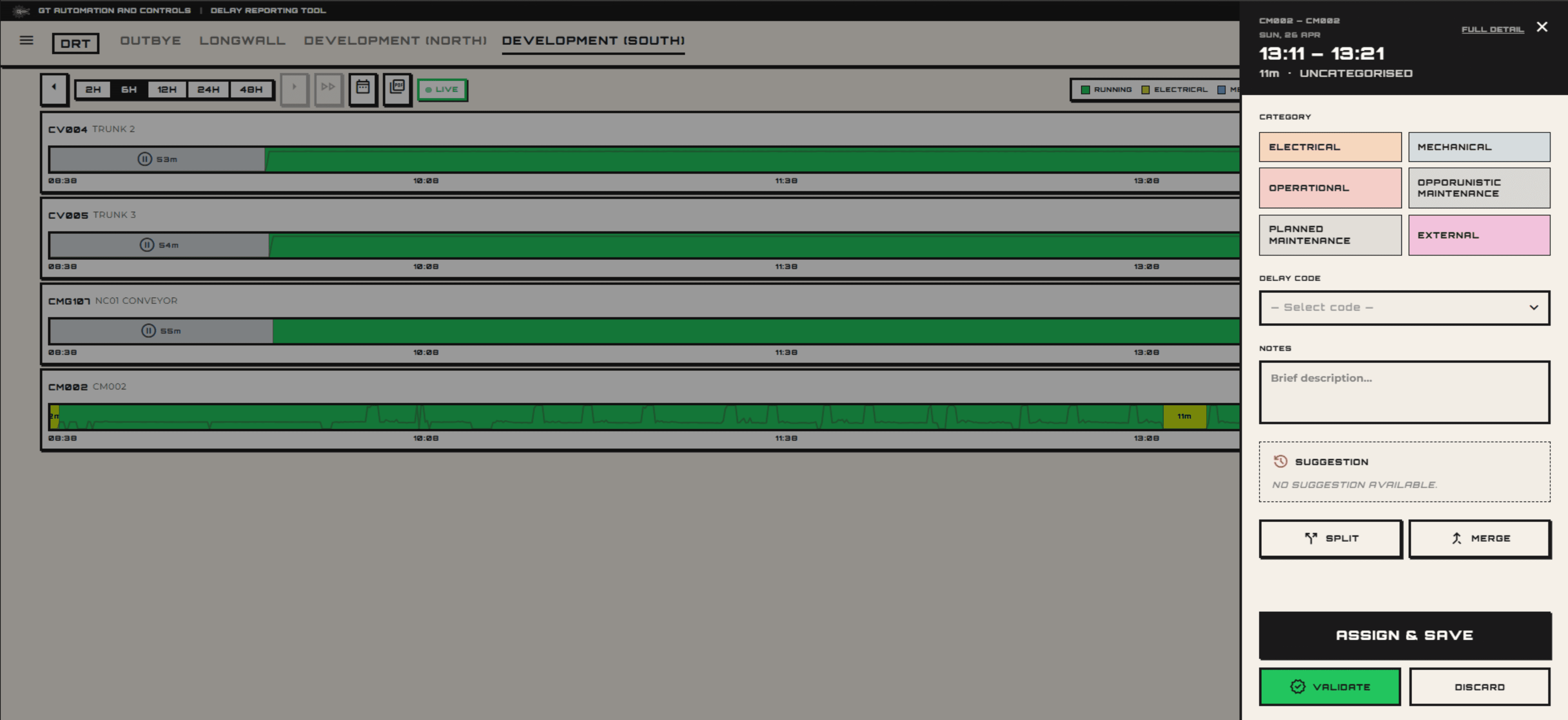Click the pause icon in CV004 row
1568x720 pixels.
144,160
